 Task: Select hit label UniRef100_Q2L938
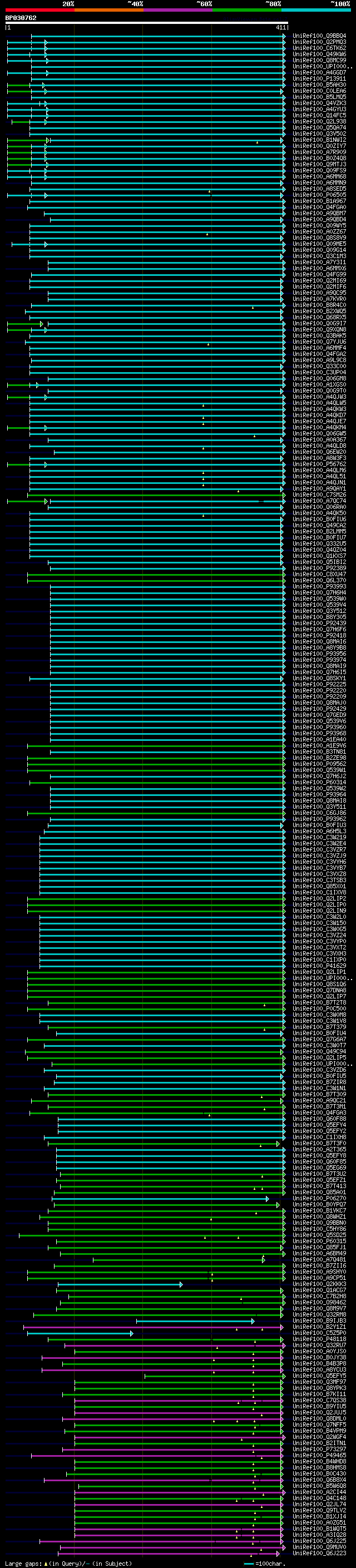click(x=319, y=122)
